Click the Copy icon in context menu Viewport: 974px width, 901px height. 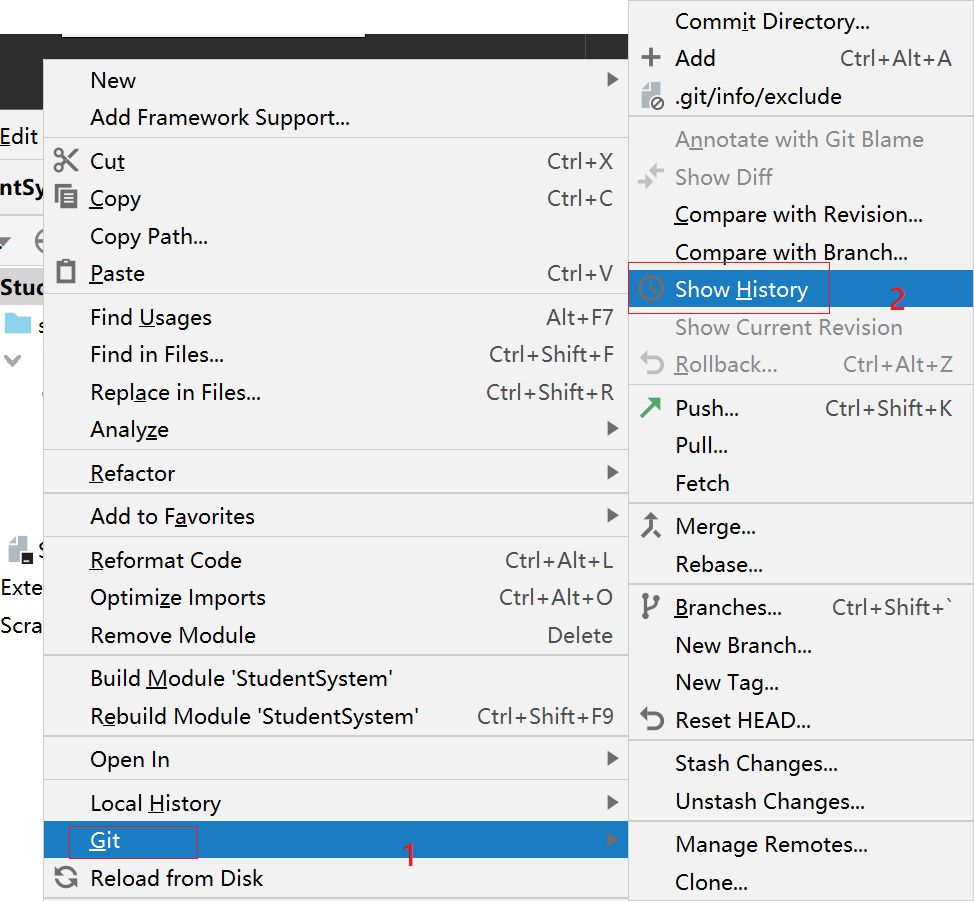(x=66, y=198)
